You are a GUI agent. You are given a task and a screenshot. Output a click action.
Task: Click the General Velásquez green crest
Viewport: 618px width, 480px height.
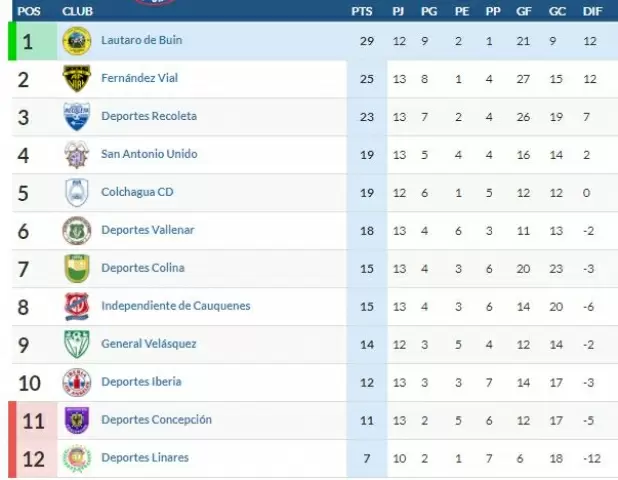tap(77, 344)
